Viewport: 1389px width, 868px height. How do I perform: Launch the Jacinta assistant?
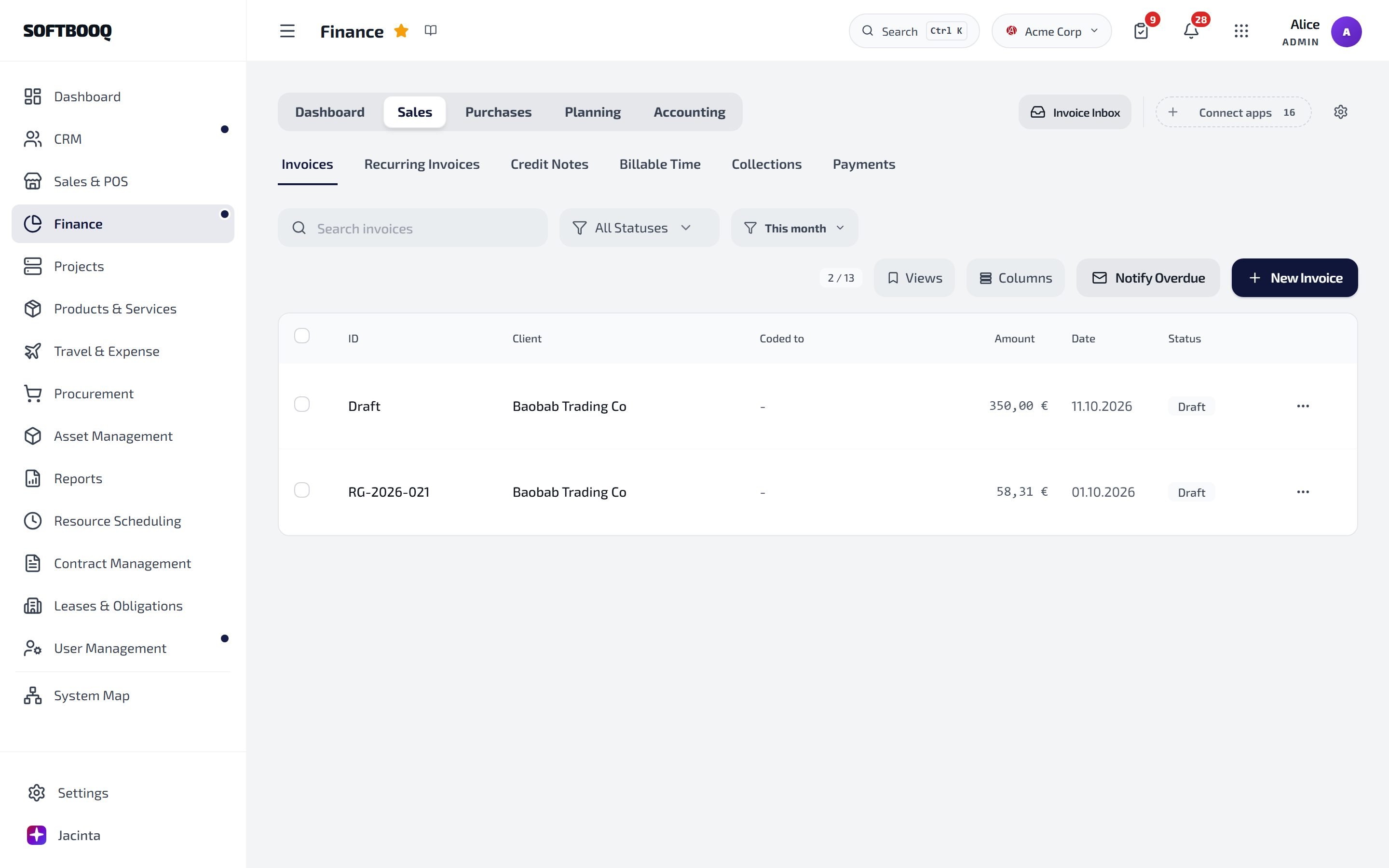[x=123, y=835]
